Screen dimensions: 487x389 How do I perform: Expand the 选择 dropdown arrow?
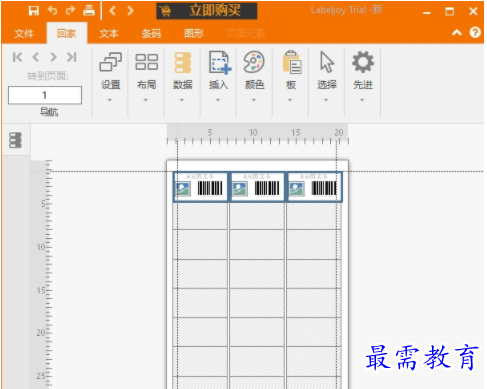[326, 100]
